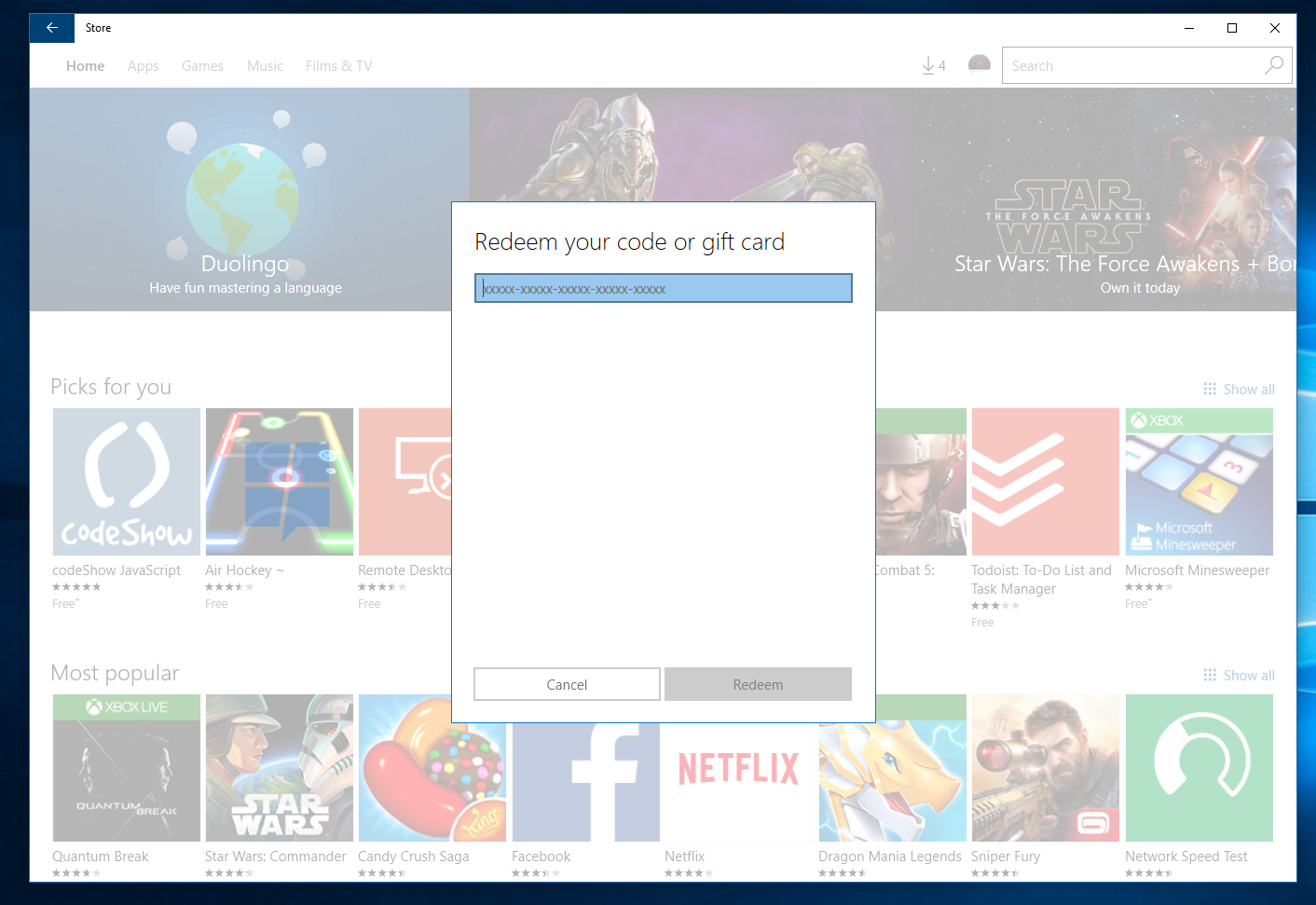1316x905 pixels.
Task: Open the Network Speed Test icon
Action: (x=1199, y=768)
